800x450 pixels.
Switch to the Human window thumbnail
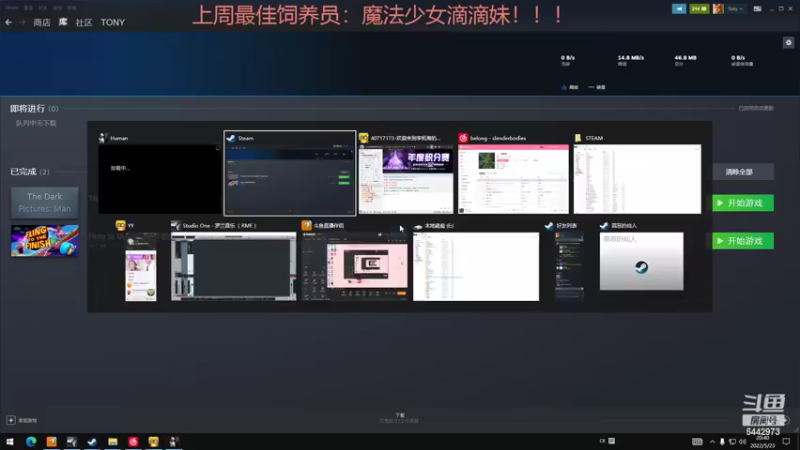[160, 179]
